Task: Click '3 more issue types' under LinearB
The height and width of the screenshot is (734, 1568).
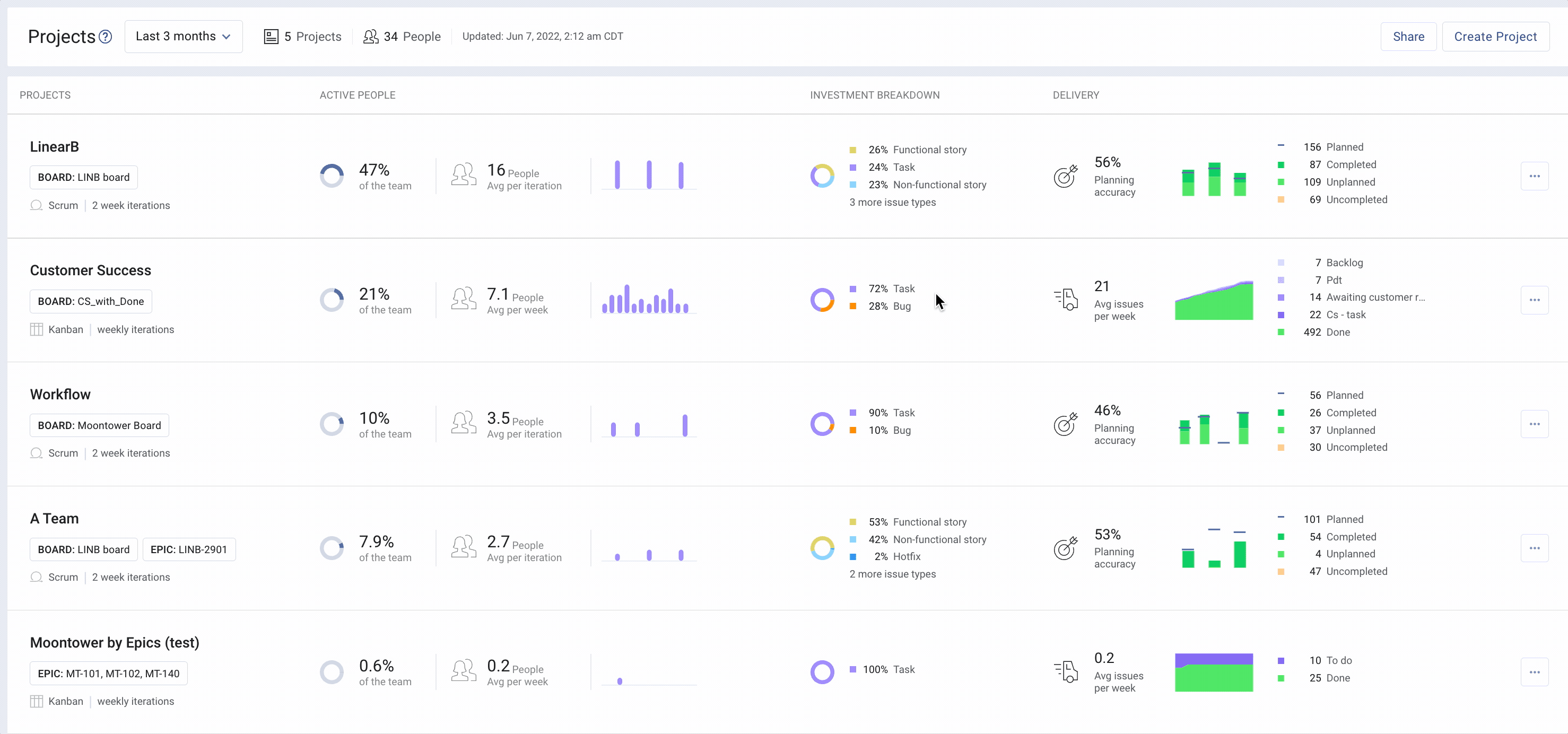Action: pos(892,202)
